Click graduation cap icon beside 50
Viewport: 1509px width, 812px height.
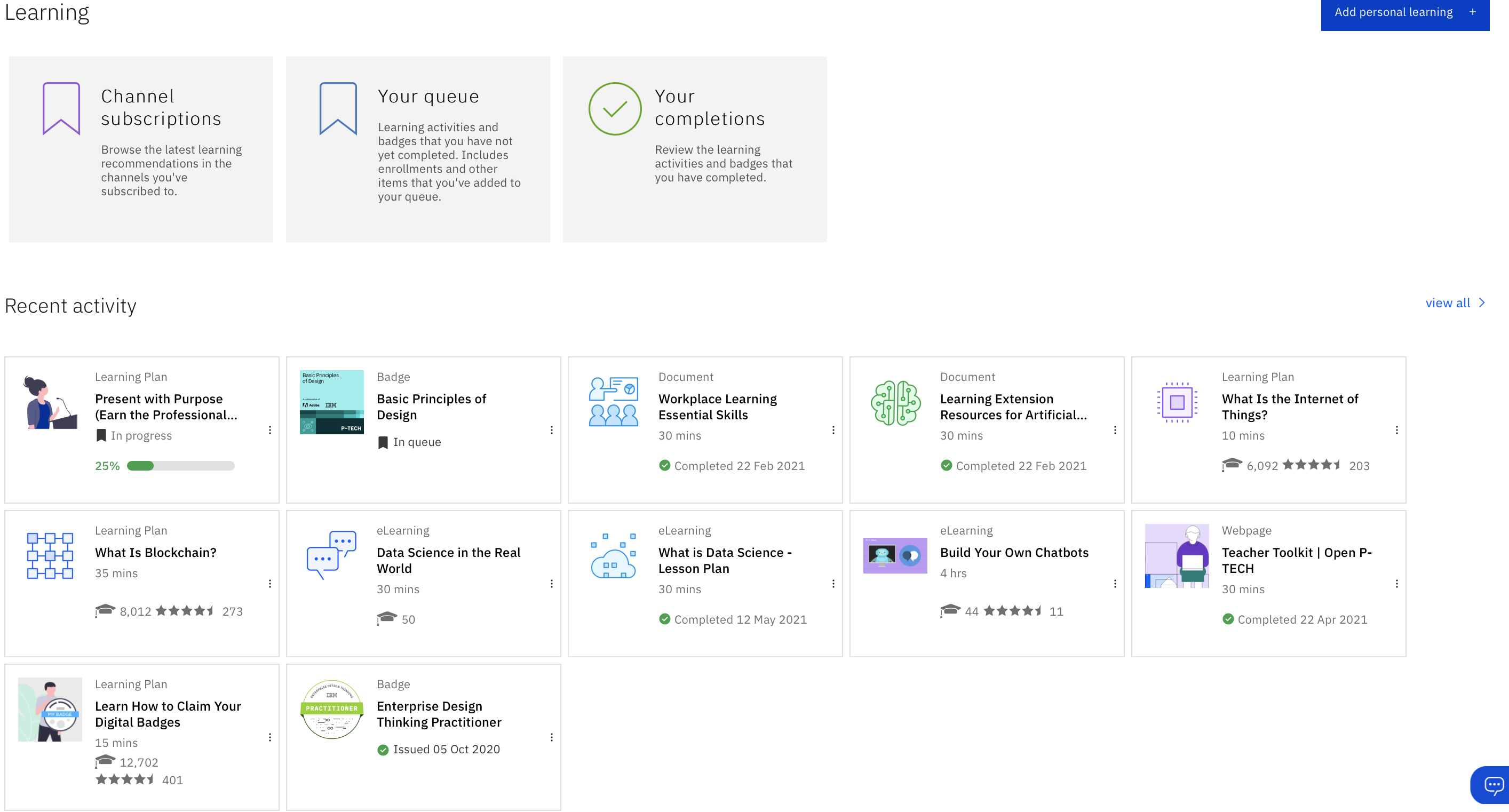pos(387,619)
